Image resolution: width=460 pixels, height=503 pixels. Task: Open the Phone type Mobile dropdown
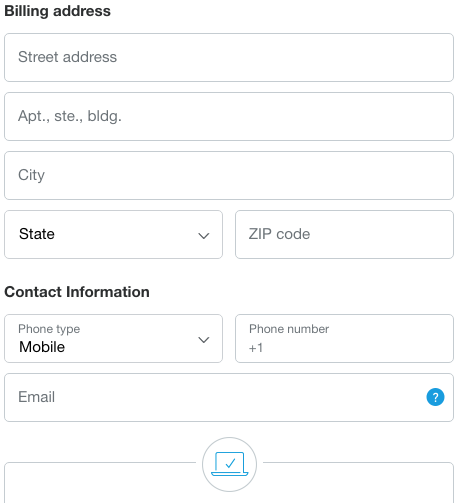click(x=113, y=338)
